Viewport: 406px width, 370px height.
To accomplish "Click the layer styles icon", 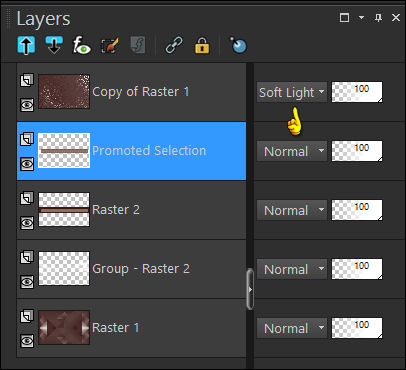I will (x=138, y=45).
